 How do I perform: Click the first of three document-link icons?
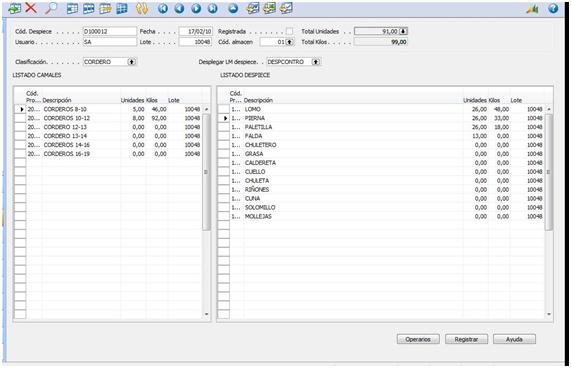(x=253, y=8)
